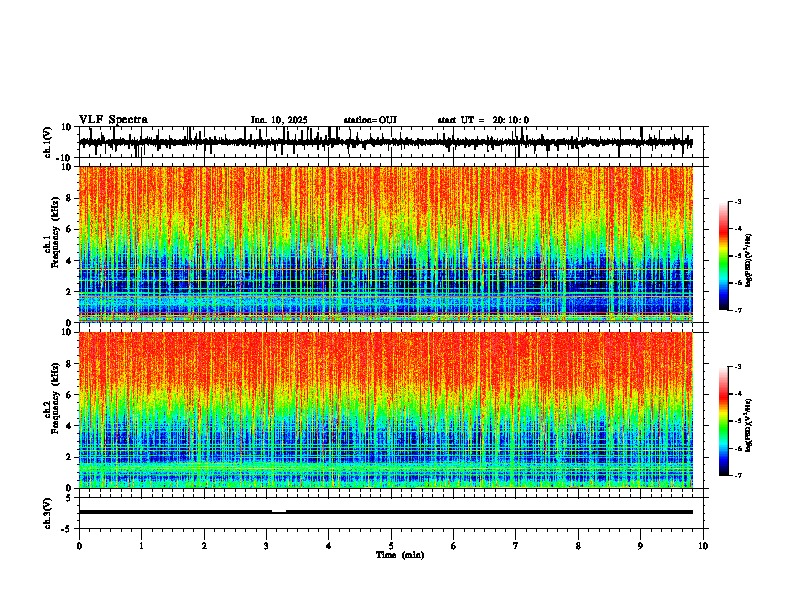This screenshot has width=792, height=612.
Task: Click the ch.2 spectrogram image
Action: [386, 410]
